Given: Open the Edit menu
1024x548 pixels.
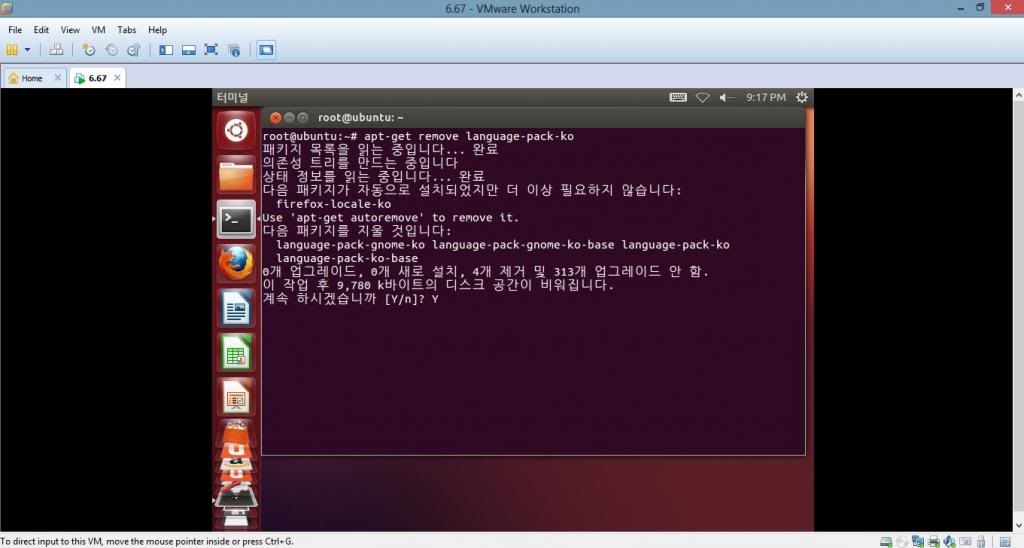Looking at the screenshot, I should point(41,30).
